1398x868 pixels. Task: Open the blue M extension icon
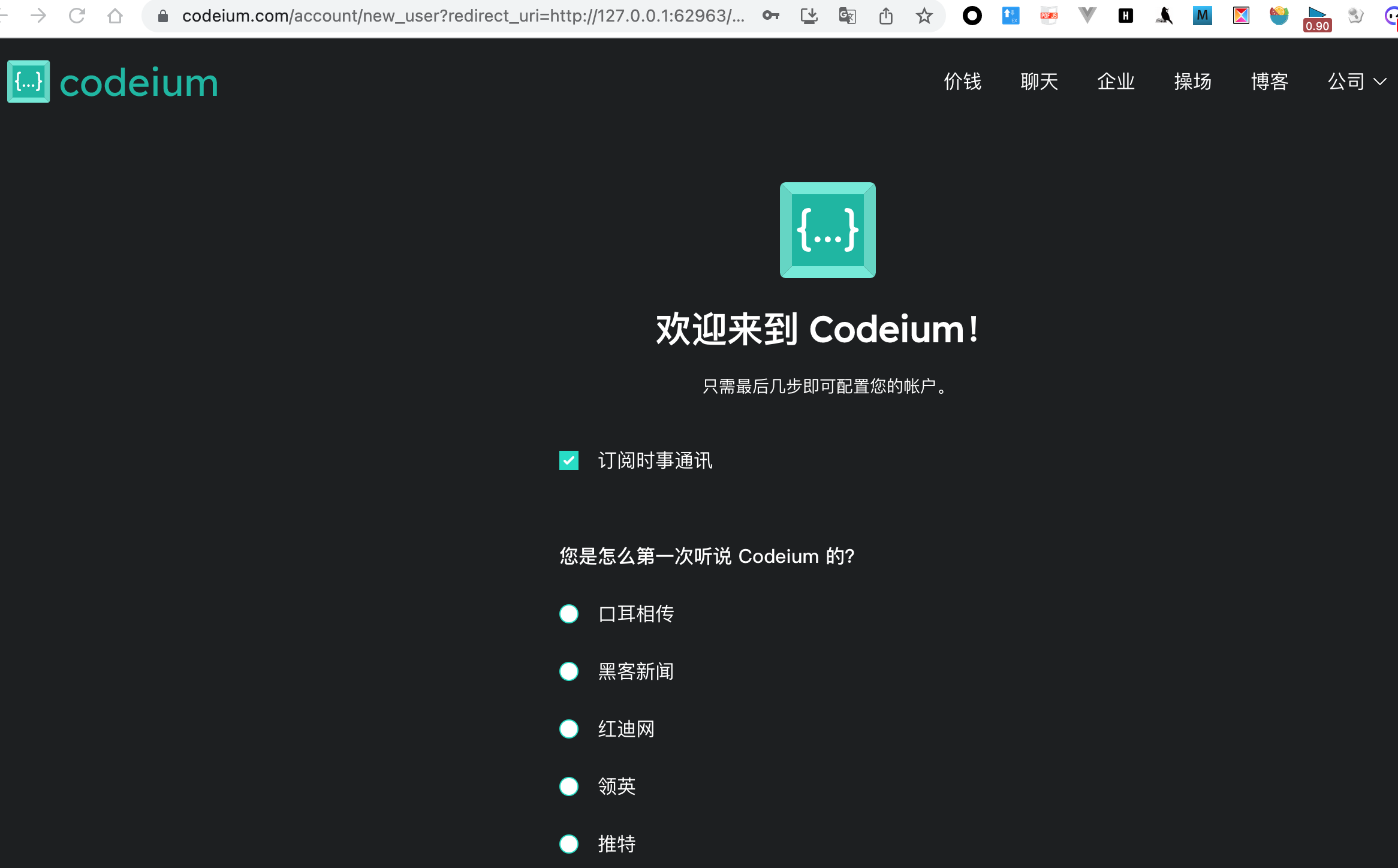(x=1203, y=16)
